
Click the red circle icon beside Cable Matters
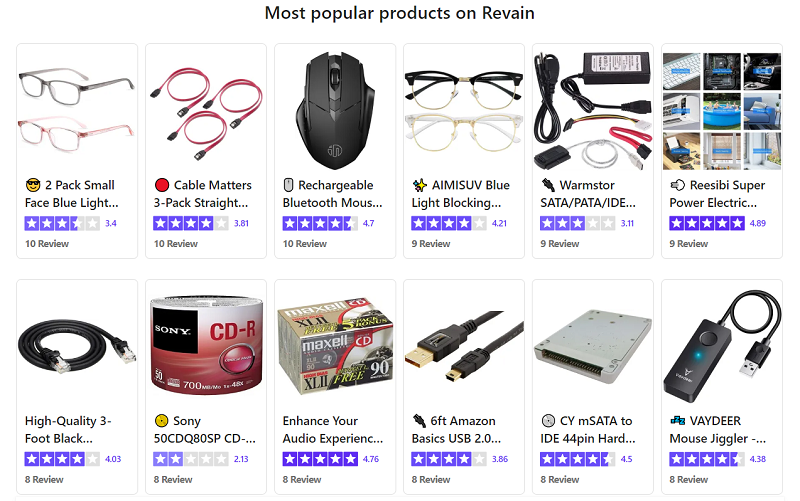point(162,185)
